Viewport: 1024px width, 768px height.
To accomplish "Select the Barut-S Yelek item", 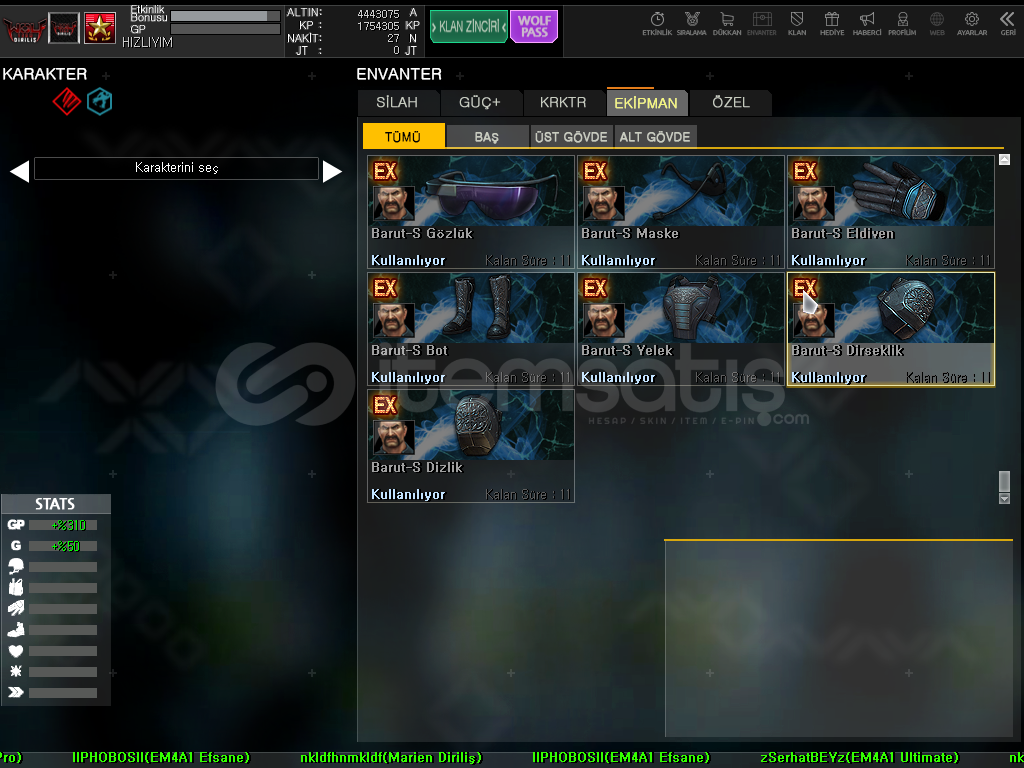I will tap(680, 328).
